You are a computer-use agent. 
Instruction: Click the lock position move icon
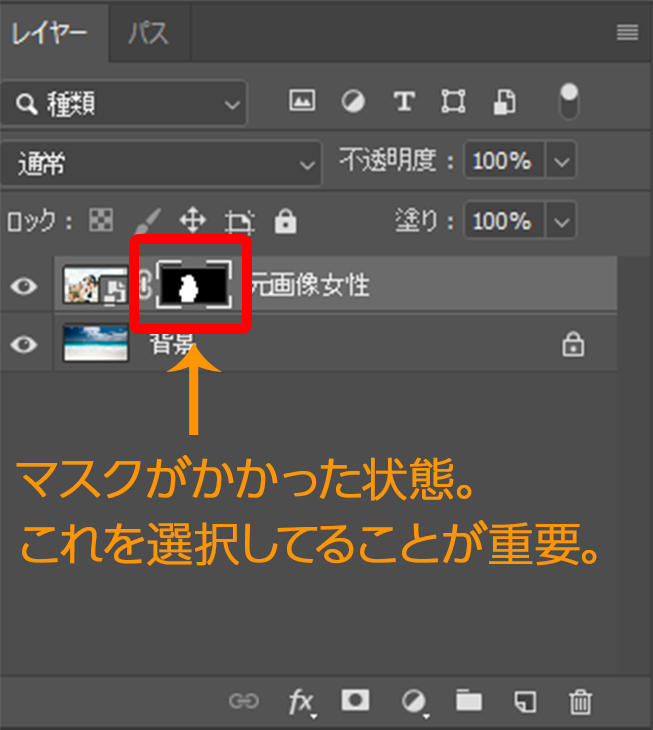[191, 220]
